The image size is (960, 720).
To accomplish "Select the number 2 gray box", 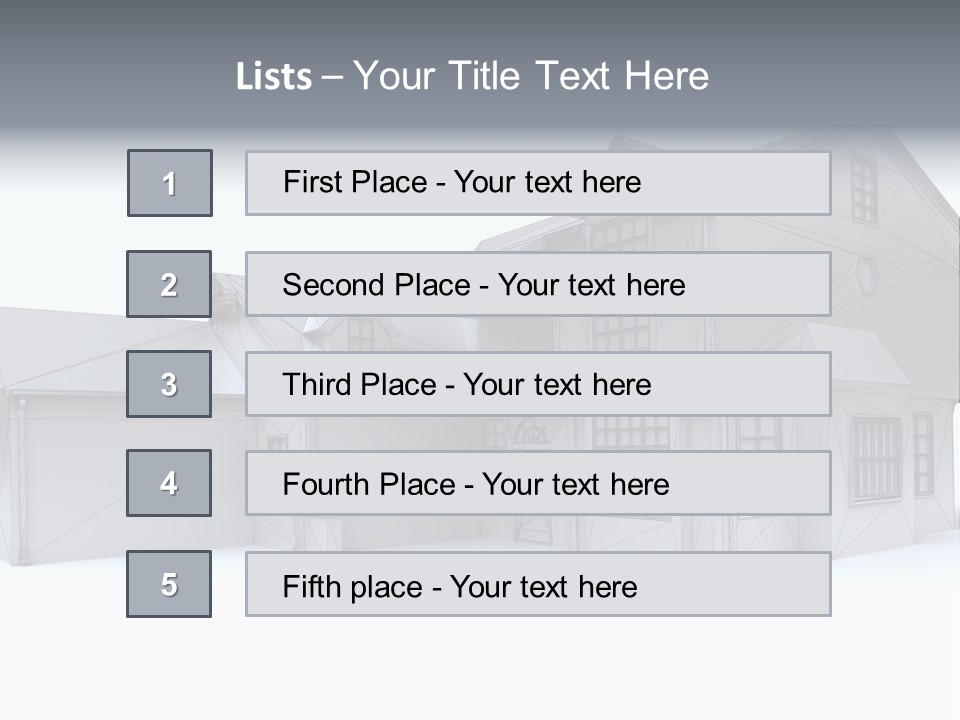I will coord(169,284).
